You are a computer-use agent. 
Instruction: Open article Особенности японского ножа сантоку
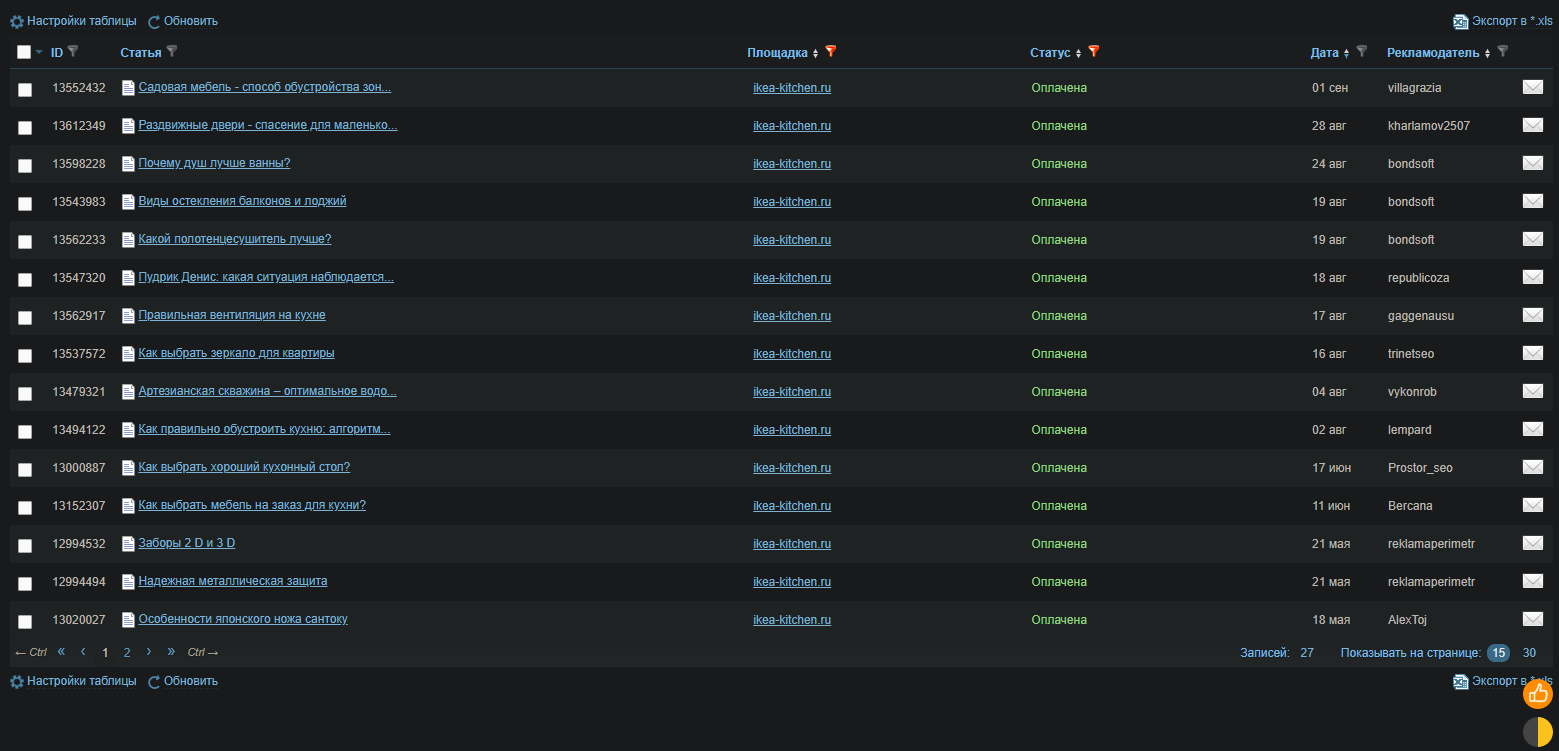pyautogui.click(x=243, y=619)
